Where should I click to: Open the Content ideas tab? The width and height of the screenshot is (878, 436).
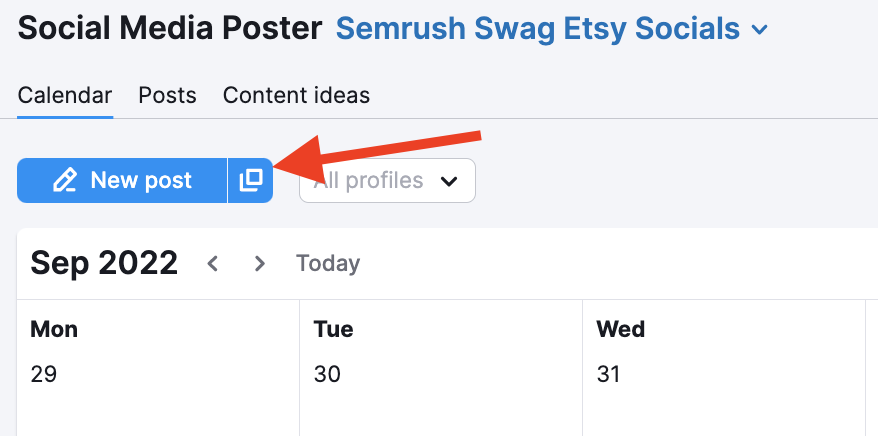pyautogui.click(x=296, y=96)
